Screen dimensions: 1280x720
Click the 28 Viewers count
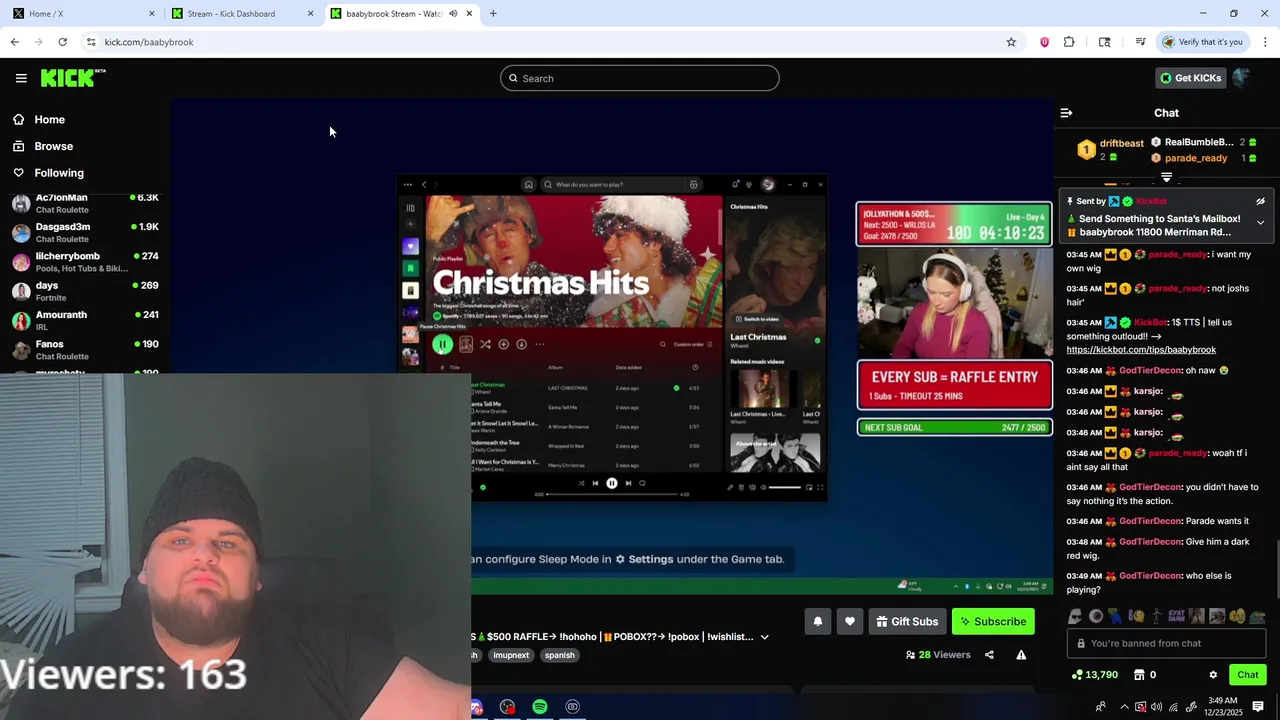coord(938,655)
